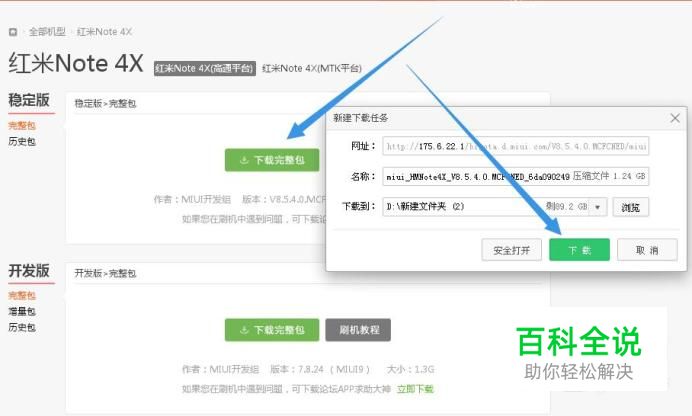The image size is (692, 416).
Task: Click 安全打开 button in dialog
Action: tap(511, 250)
